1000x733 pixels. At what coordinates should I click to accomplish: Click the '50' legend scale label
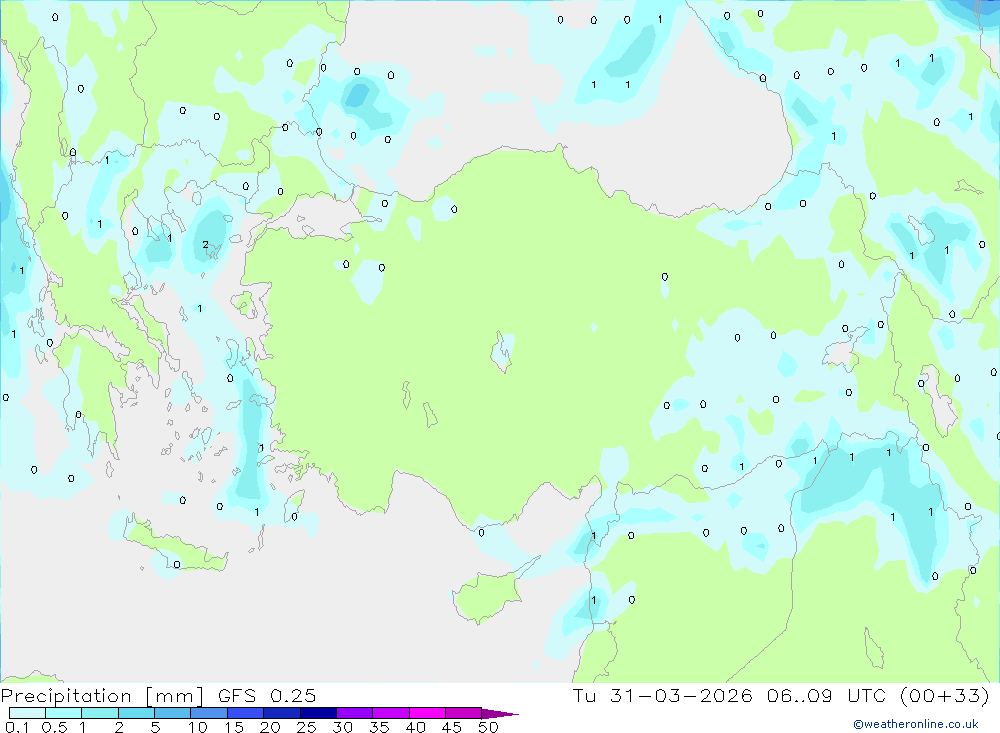(x=488, y=727)
